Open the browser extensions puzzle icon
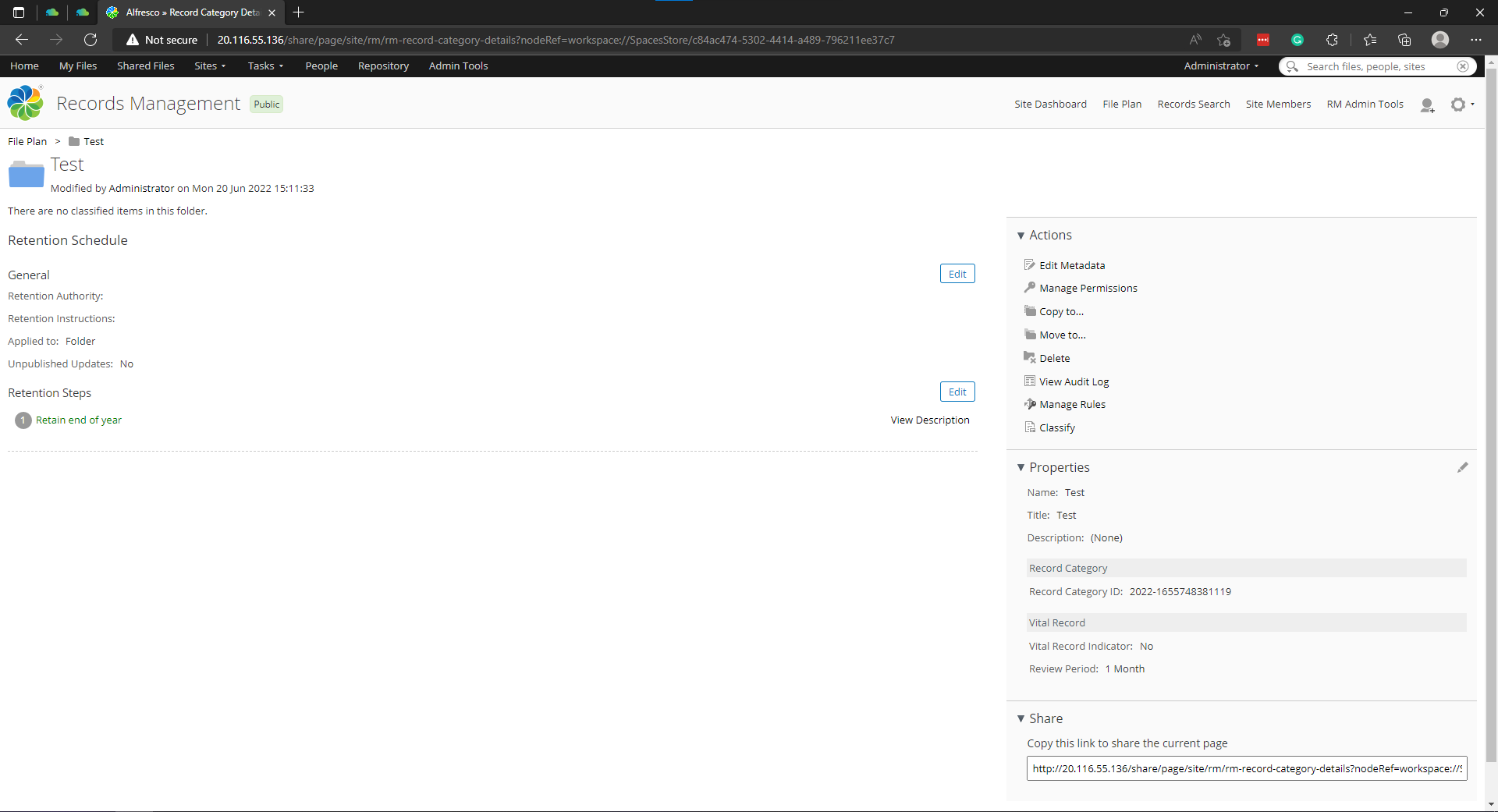The height and width of the screenshot is (812, 1498). coord(1332,40)
